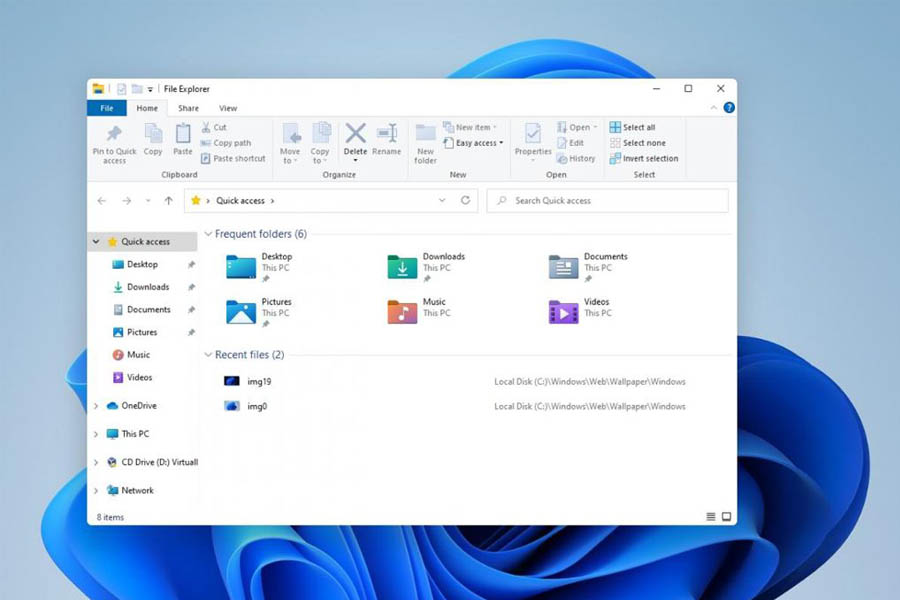Click the Properties ribbon icon

[533, 134]
